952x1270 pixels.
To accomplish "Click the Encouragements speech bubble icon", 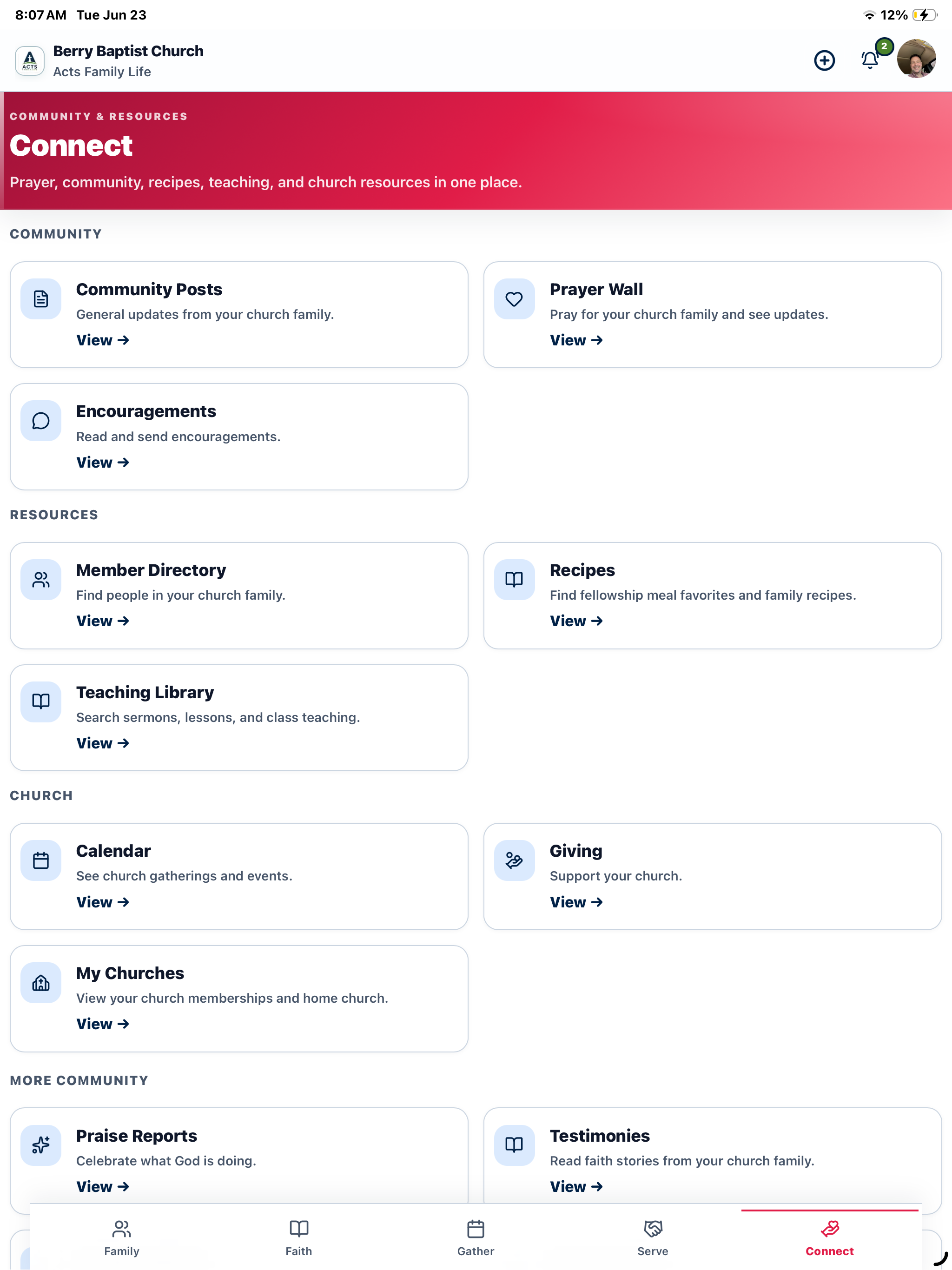I will [41, 421].
